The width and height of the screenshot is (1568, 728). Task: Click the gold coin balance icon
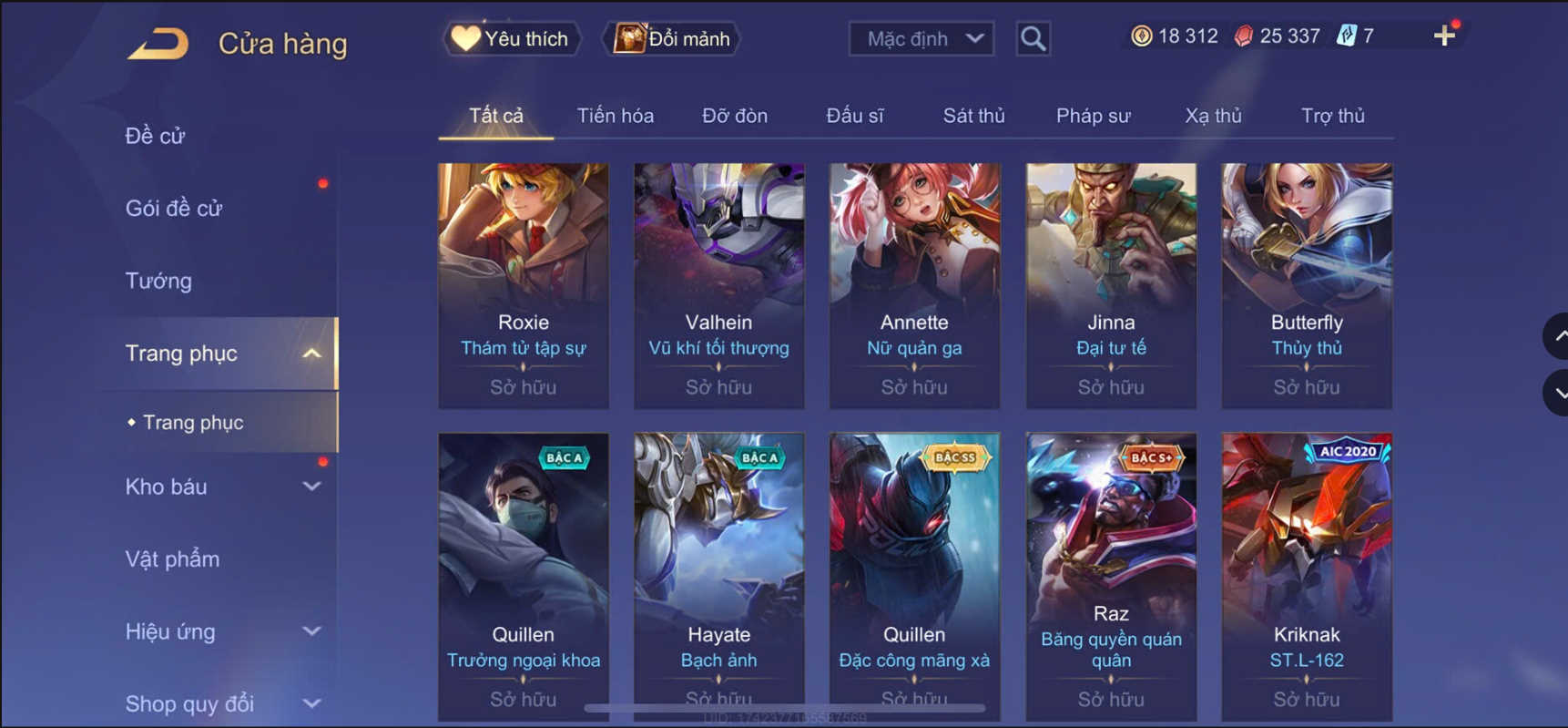pos(1141,36)
